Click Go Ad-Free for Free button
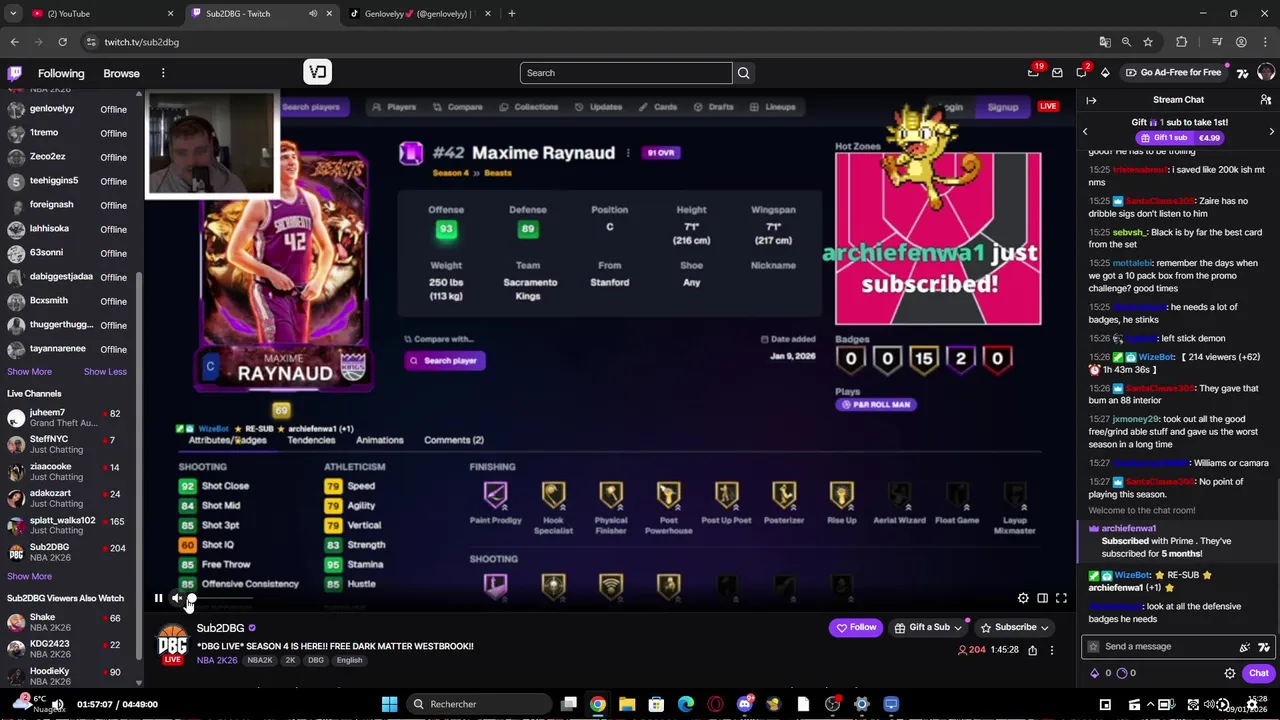The width and height of the screenshot is (1280, 720). click(x=1173, y=73)
